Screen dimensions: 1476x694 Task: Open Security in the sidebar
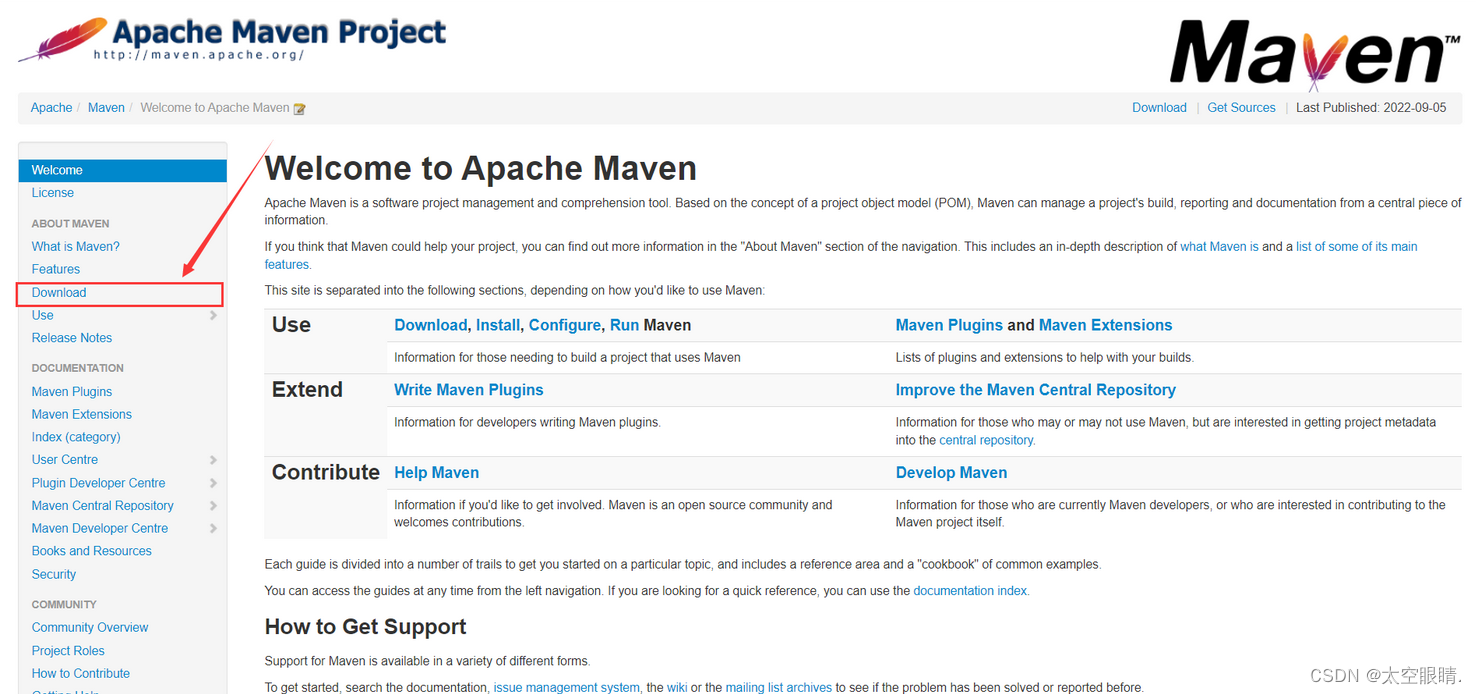tap(54, 575)
